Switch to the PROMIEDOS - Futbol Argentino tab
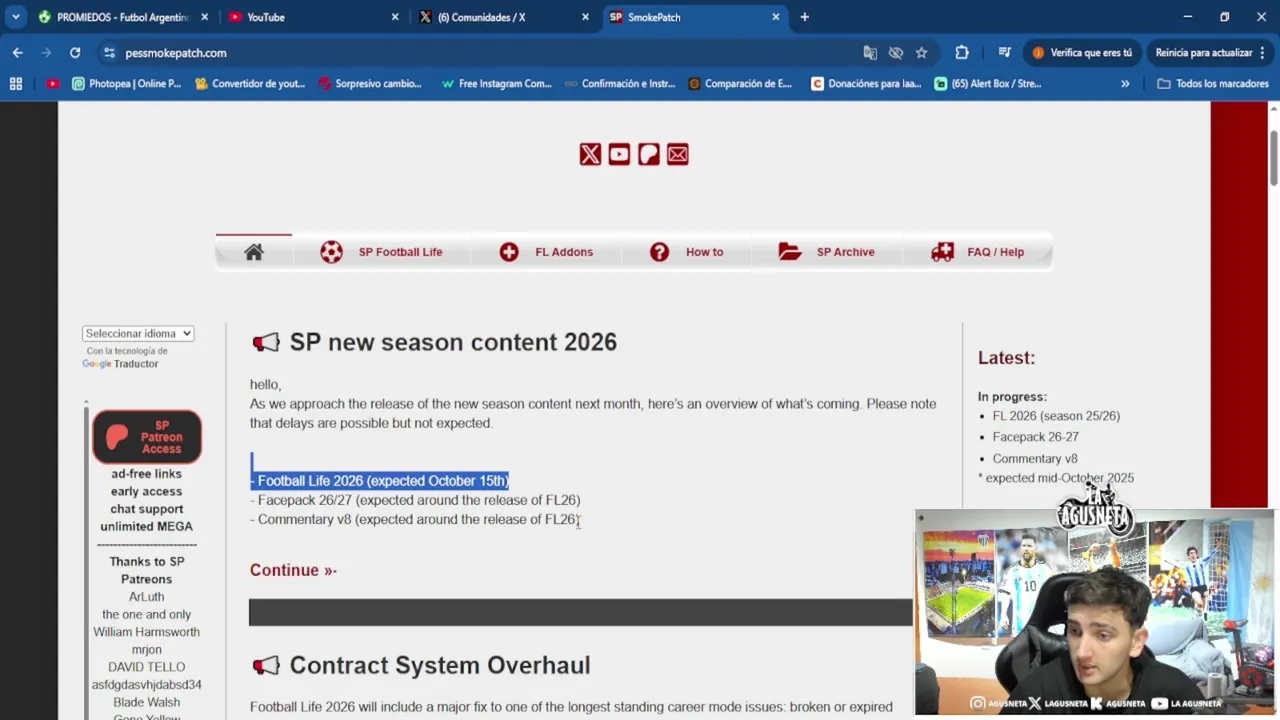 123,17
